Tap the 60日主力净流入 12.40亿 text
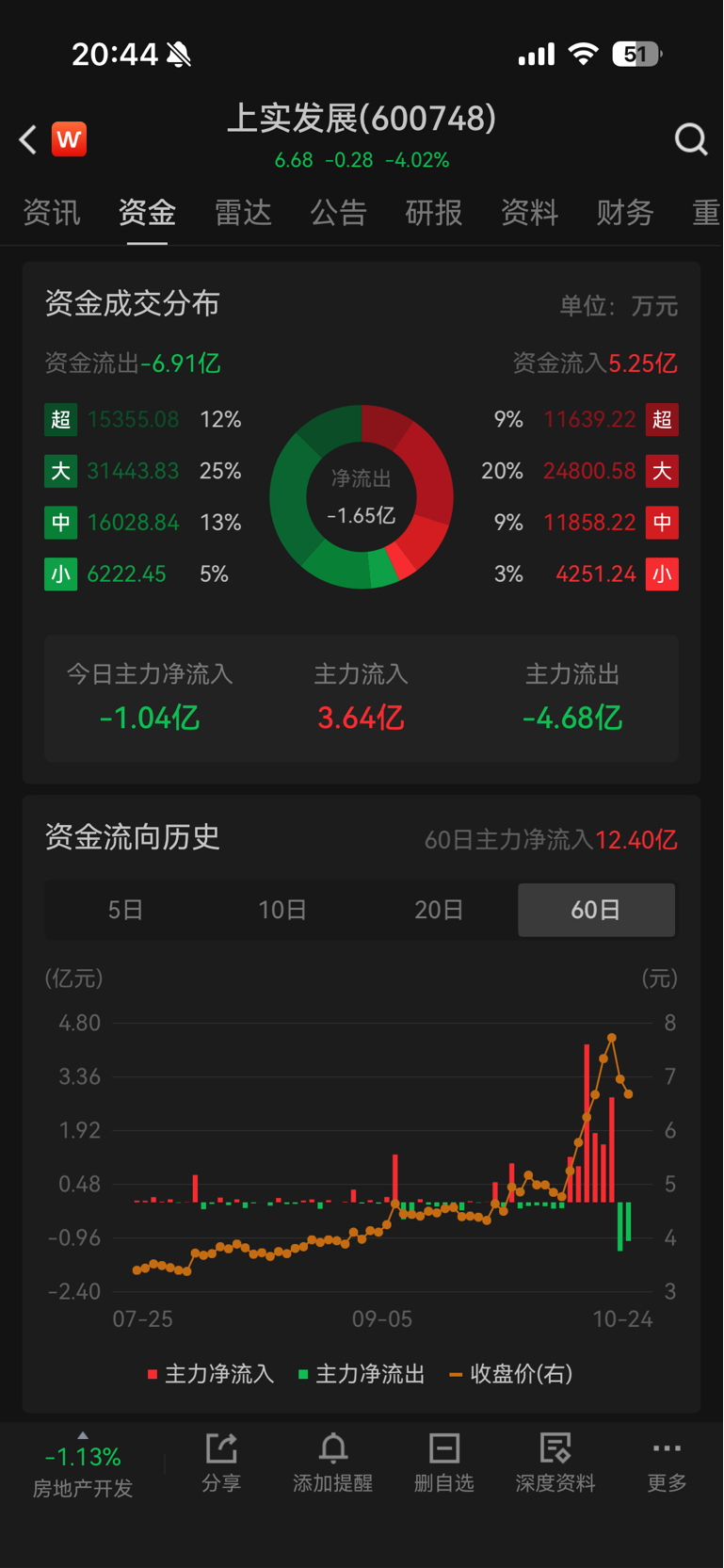This screenshot has width=724, height=1568. point(551,840)
